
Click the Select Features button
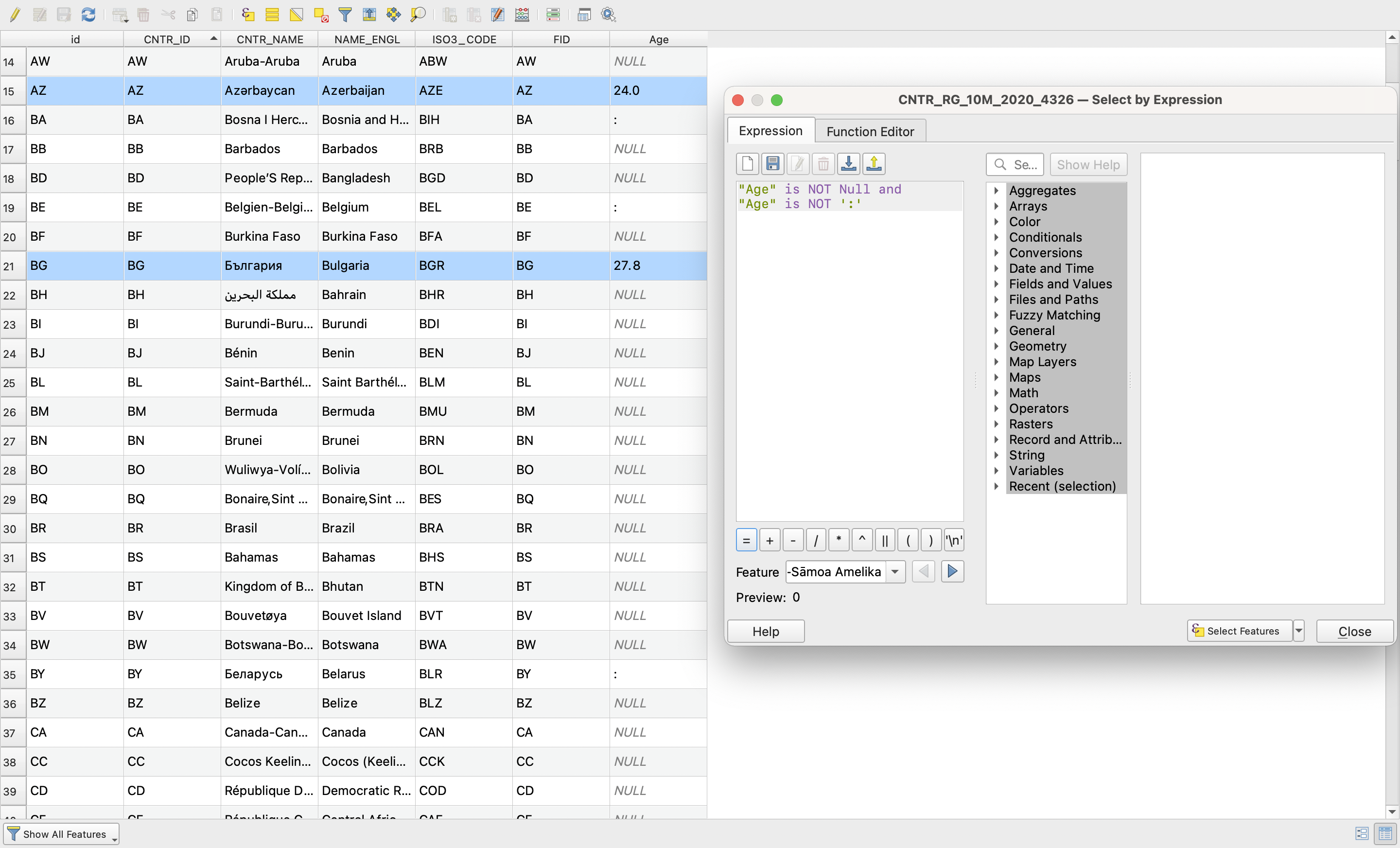tap(1240, 630)
